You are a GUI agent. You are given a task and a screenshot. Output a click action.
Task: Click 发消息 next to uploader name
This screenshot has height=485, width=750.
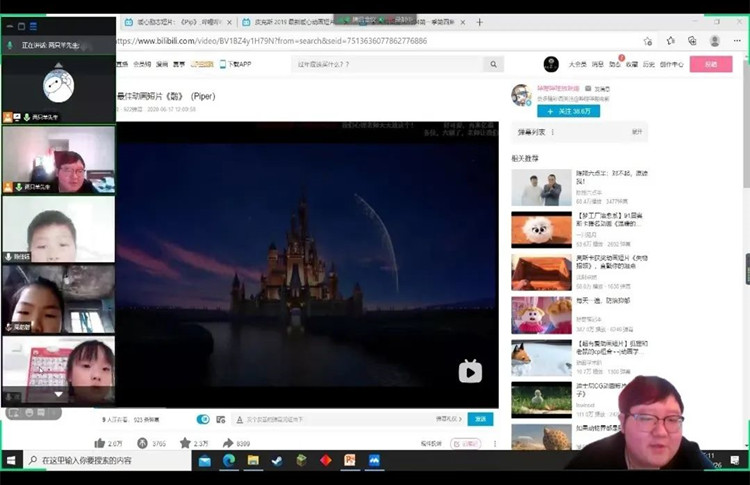click(598, 89)
